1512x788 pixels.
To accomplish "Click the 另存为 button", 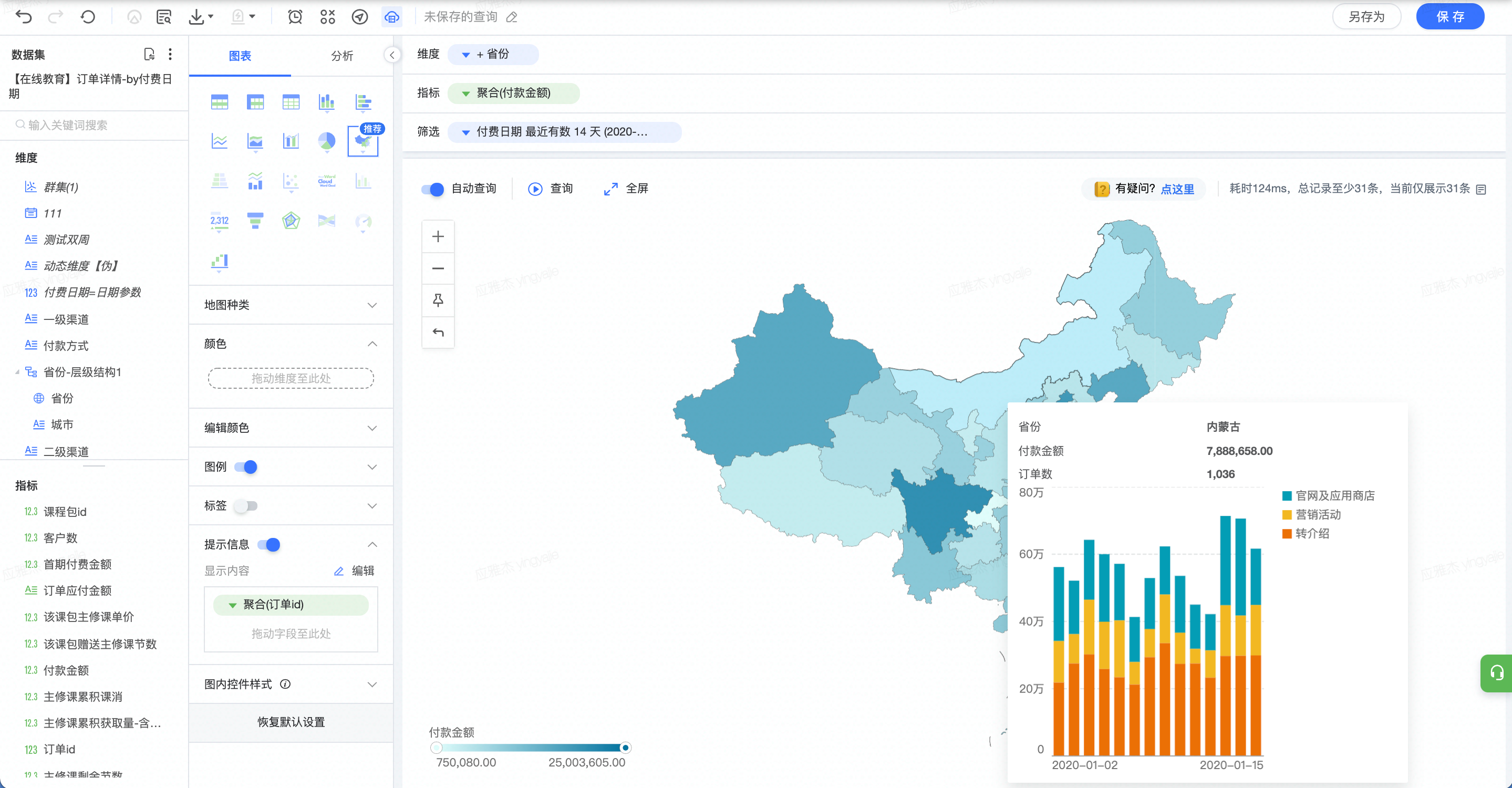I will 1366,16.
